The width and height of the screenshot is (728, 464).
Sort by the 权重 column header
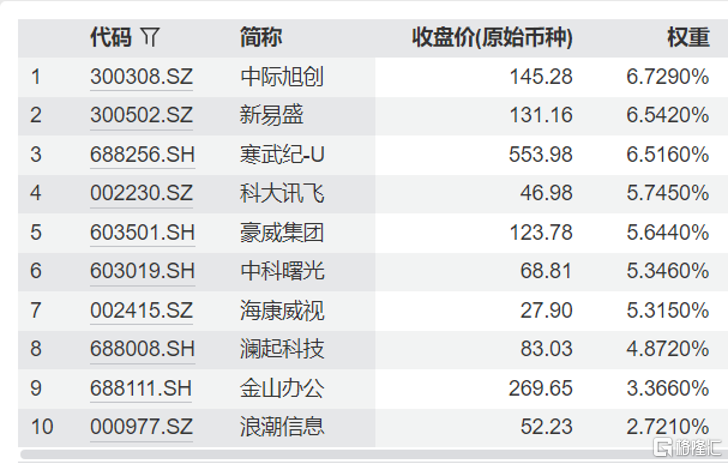pyautogui.click(x=689, y=37)
